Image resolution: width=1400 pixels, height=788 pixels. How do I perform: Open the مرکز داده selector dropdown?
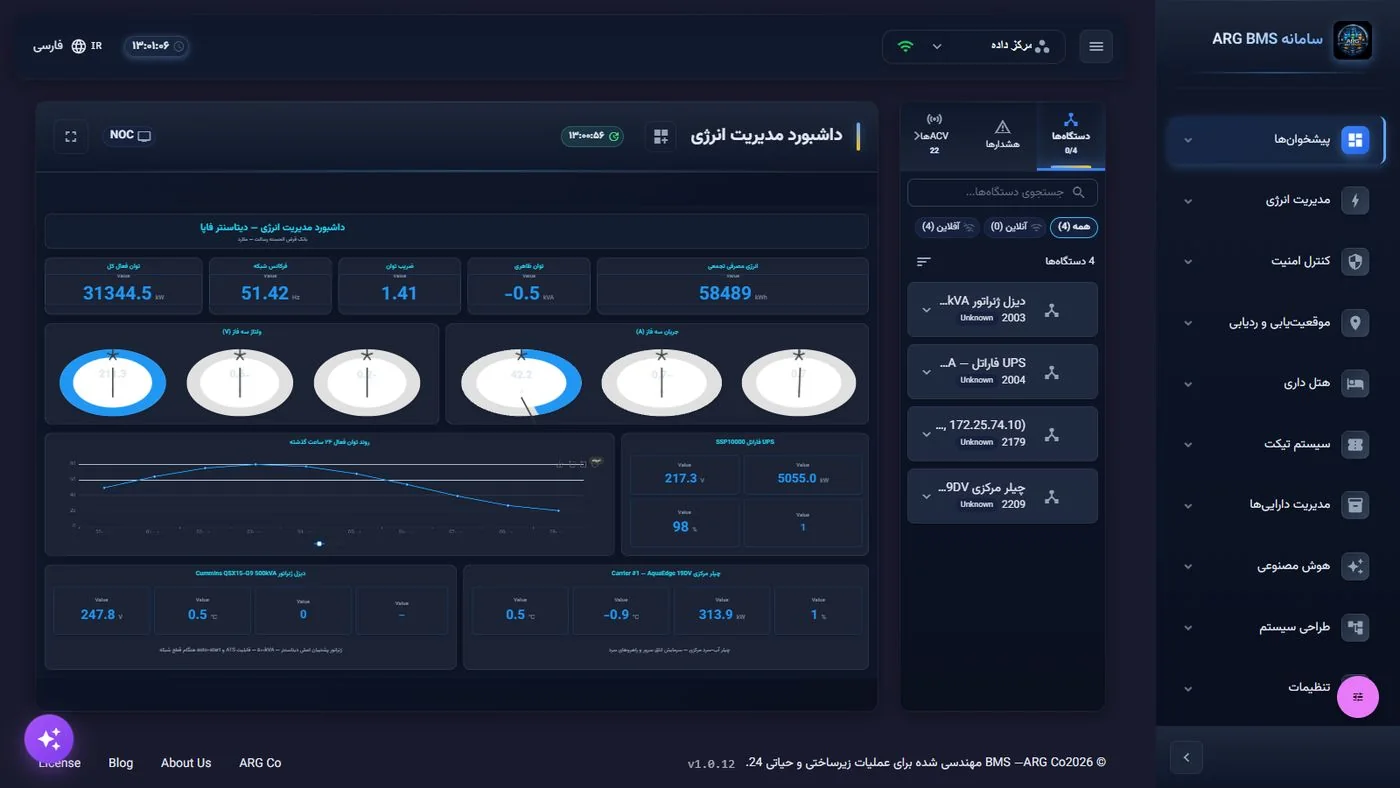(x=974, y=46)
